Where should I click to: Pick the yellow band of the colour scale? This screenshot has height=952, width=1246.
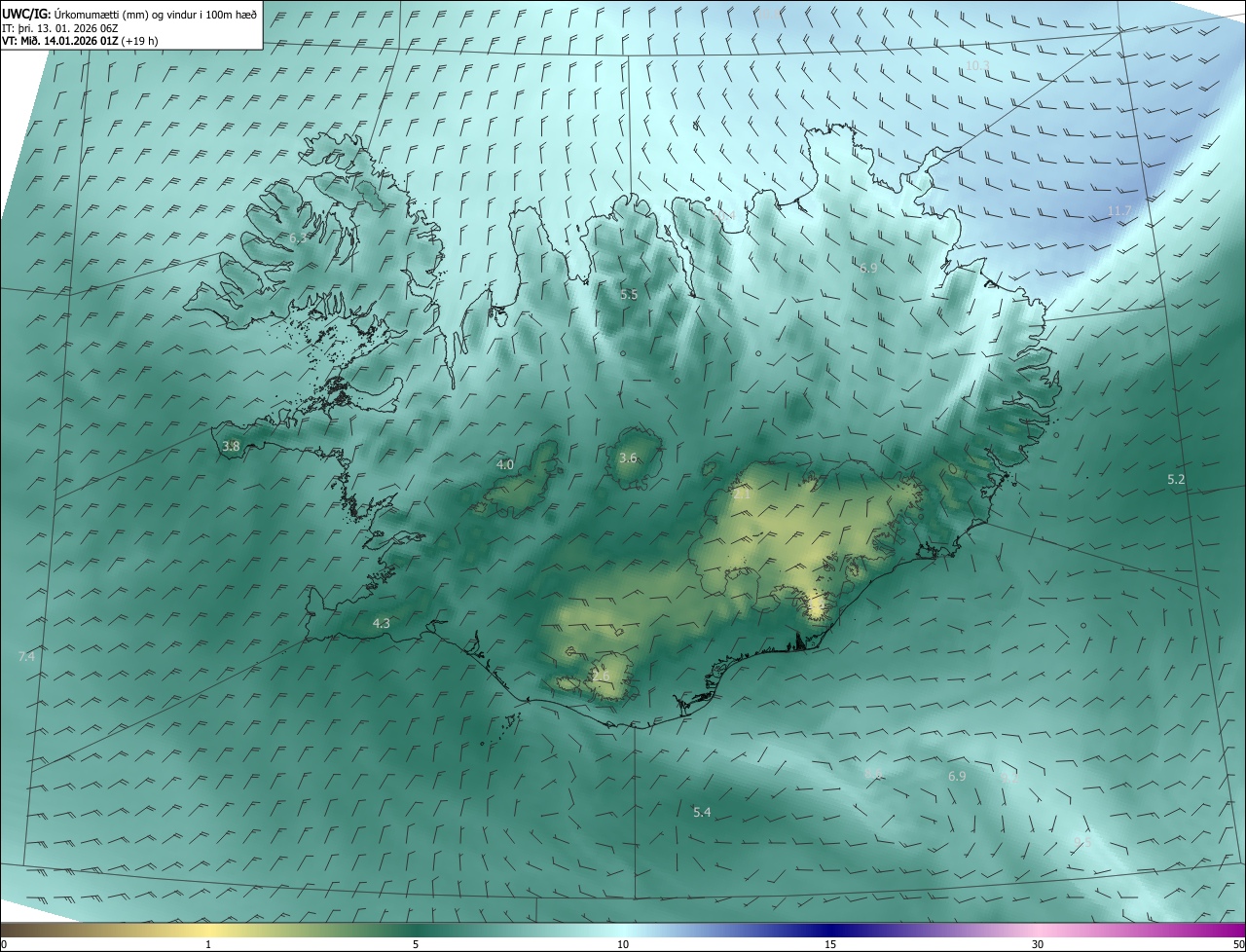(208, 930)
